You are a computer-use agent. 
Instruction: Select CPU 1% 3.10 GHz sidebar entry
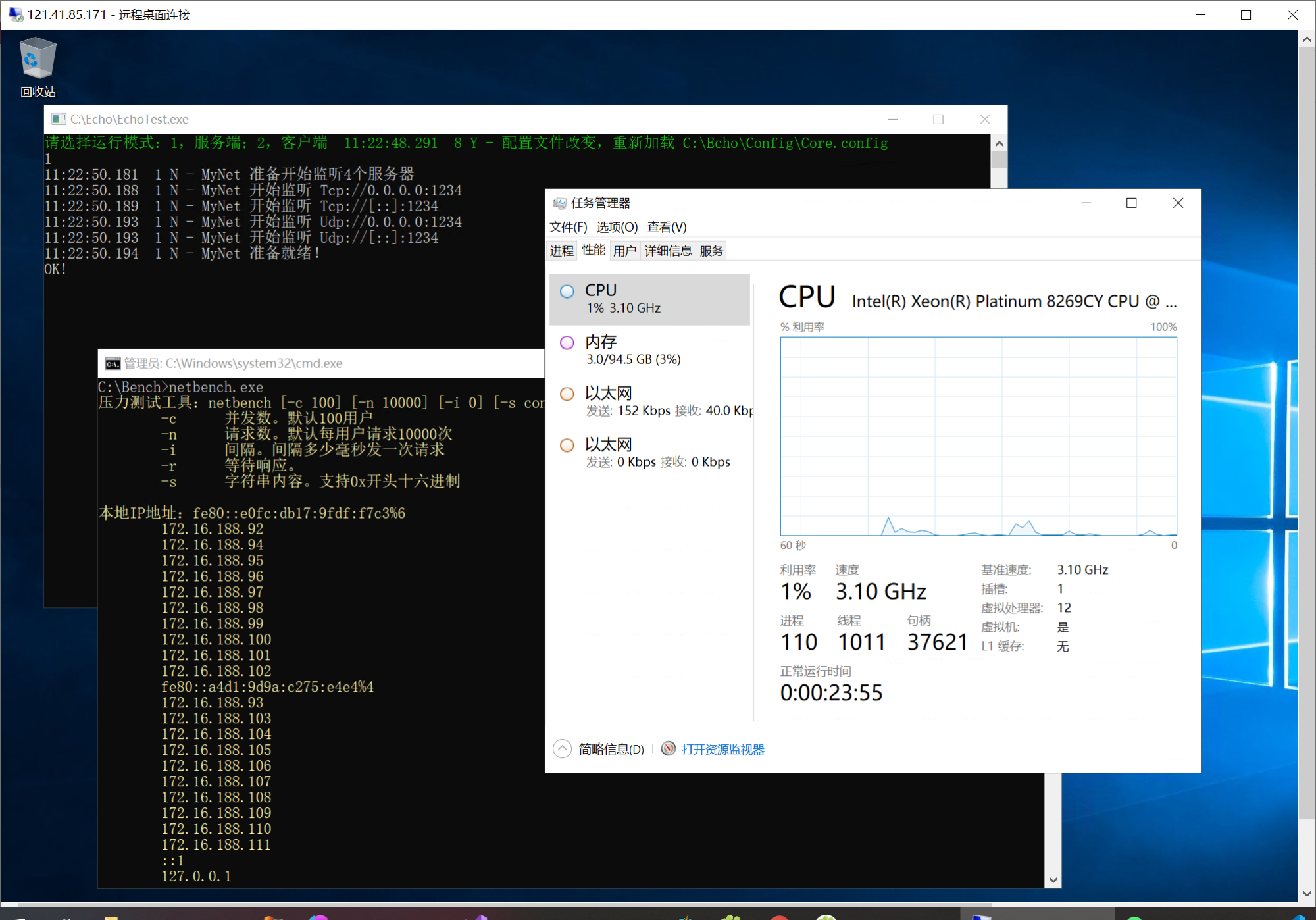(x=649, y=299)
